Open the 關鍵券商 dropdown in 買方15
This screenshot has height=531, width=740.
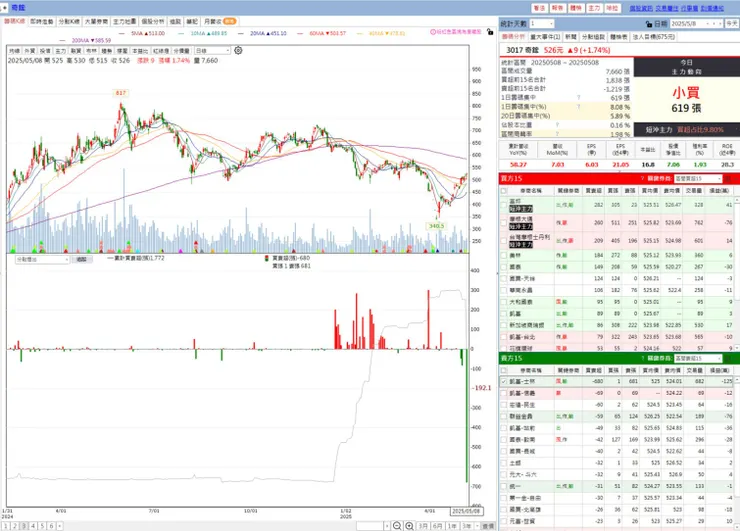click(x=698, y=178)
